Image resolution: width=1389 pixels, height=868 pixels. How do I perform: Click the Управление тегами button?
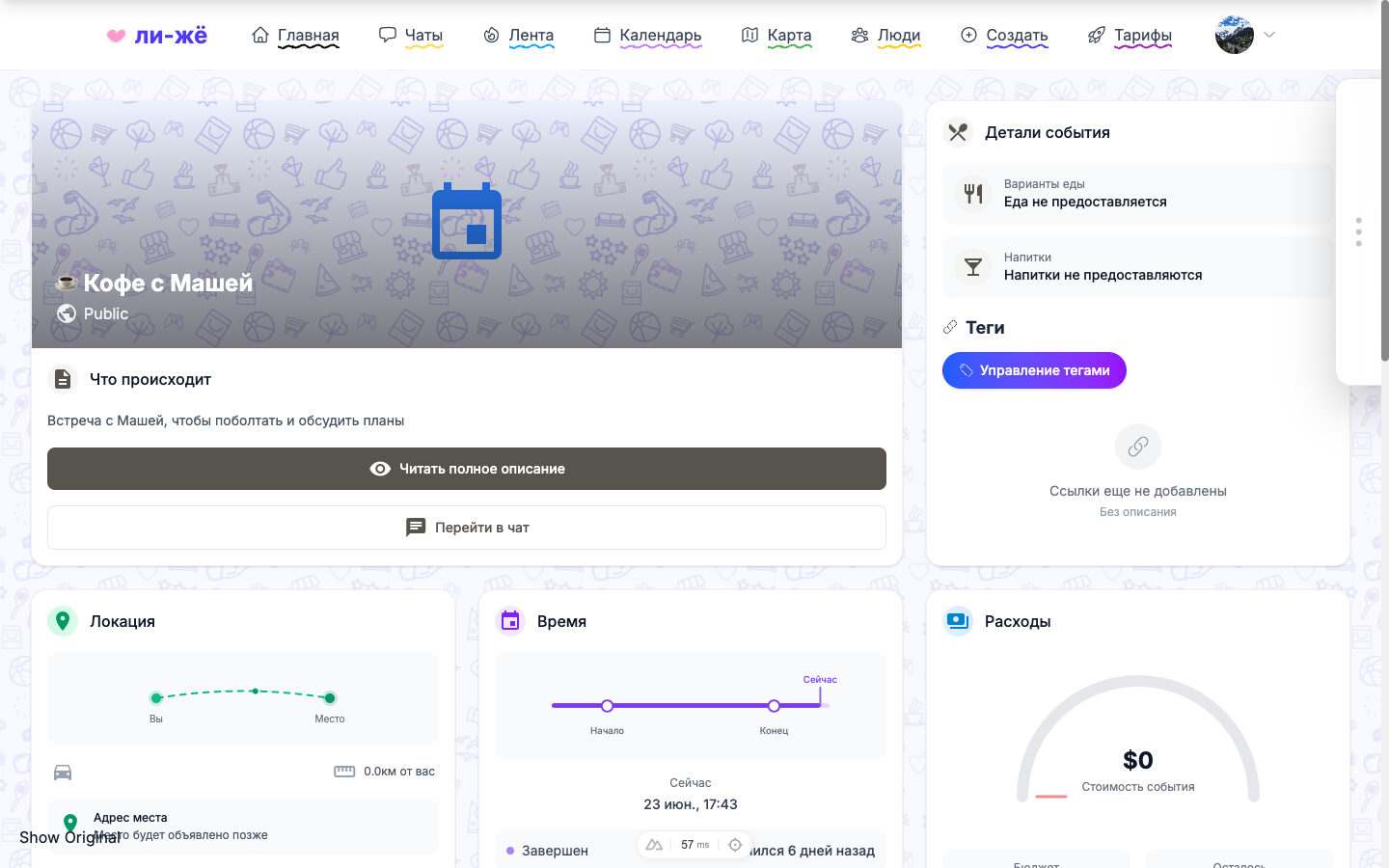[1034, 370]
